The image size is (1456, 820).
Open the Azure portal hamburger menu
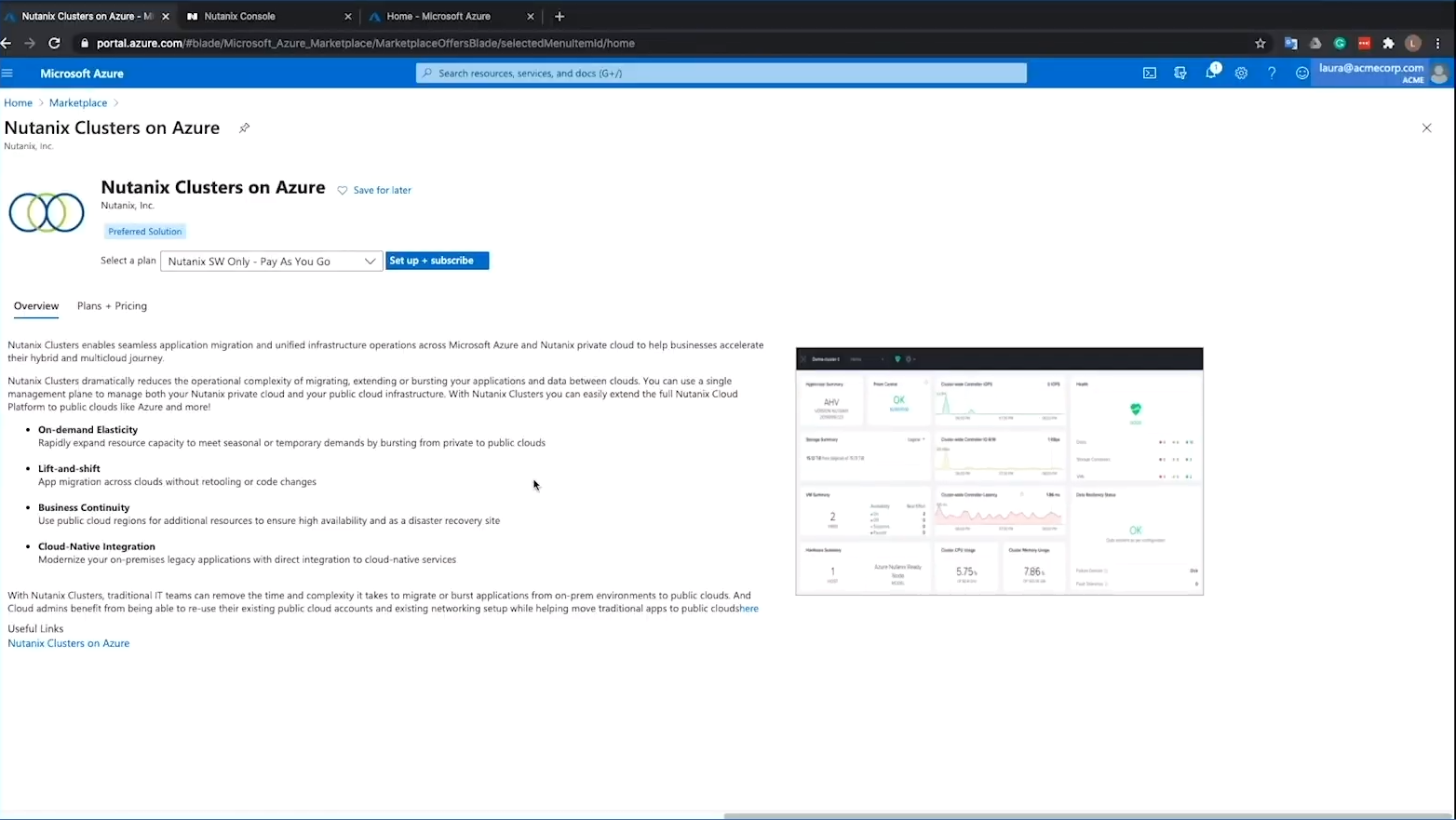point(7,74)
